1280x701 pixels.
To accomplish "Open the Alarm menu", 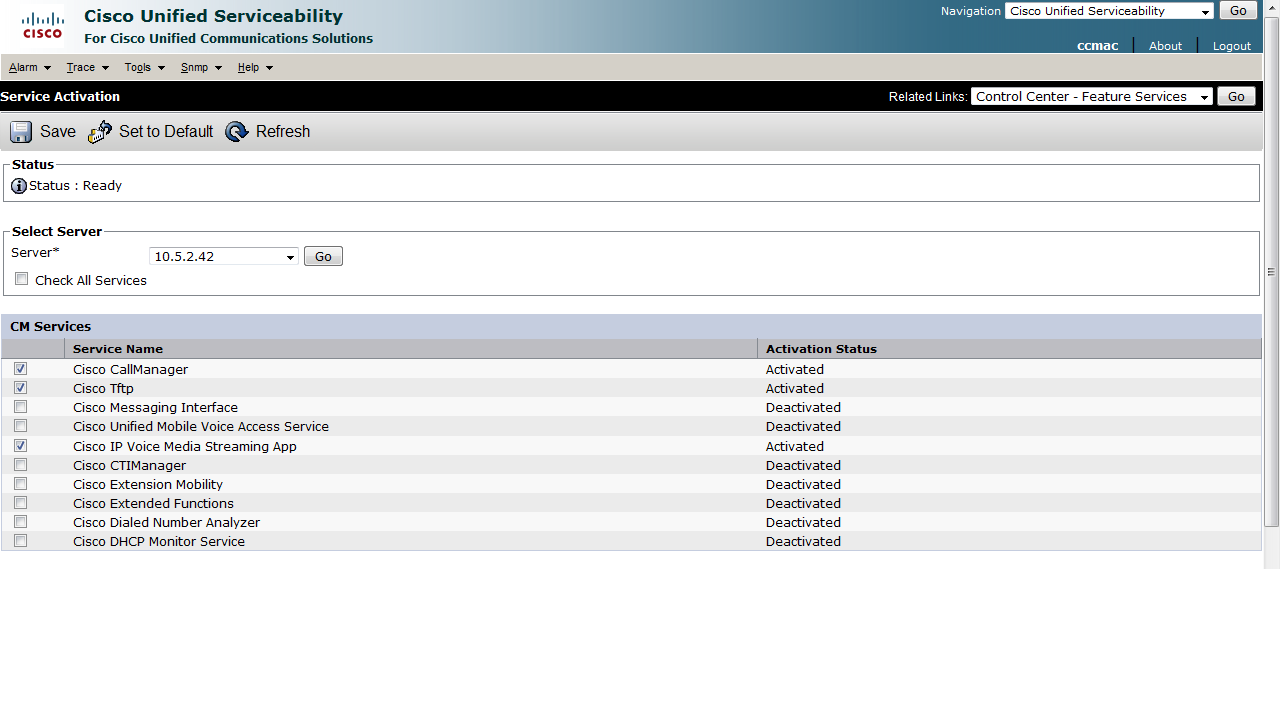I will click(x=29, y=68).
